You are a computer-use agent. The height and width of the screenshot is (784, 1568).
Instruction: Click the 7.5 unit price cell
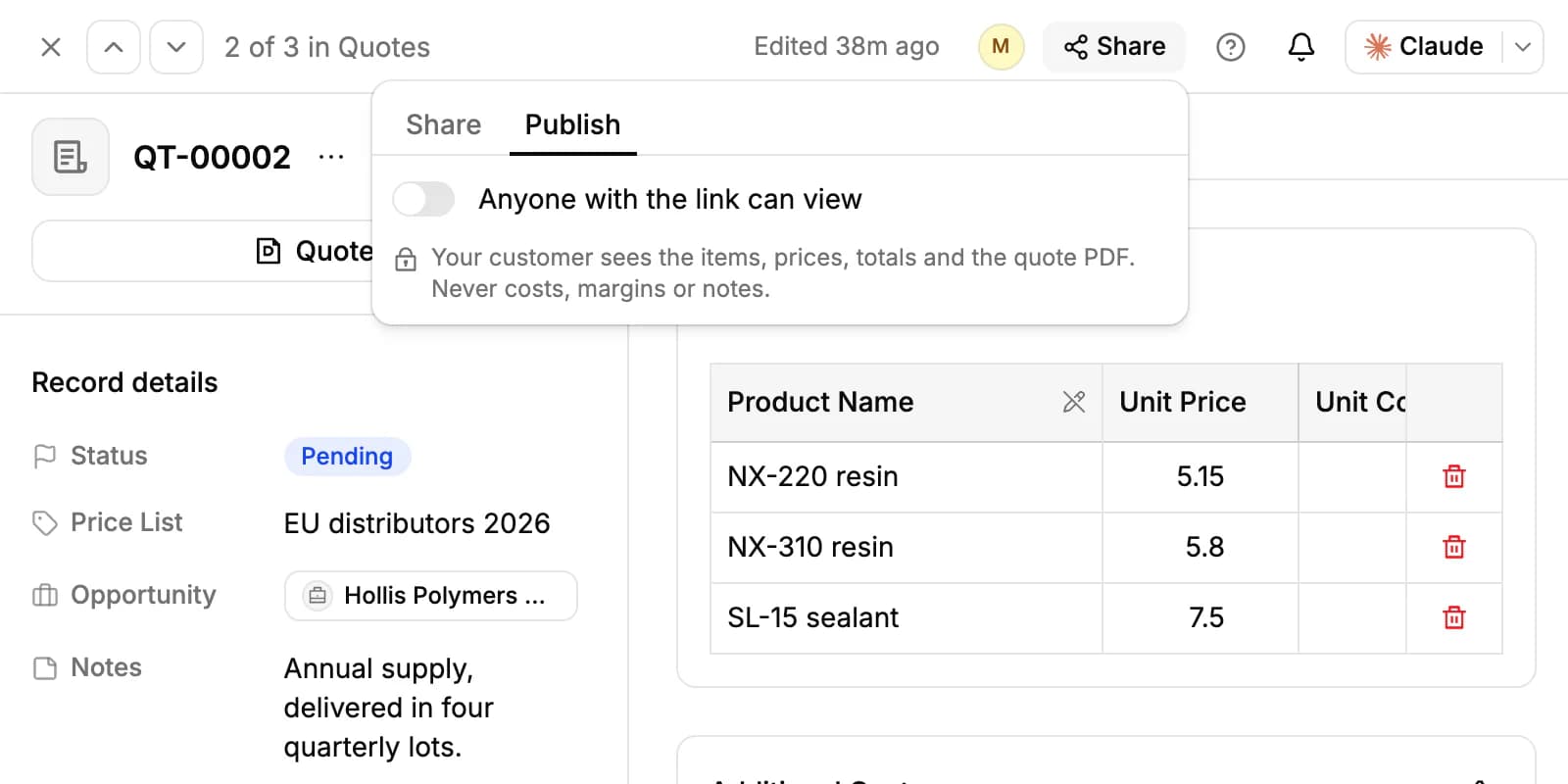[1200, 618]
